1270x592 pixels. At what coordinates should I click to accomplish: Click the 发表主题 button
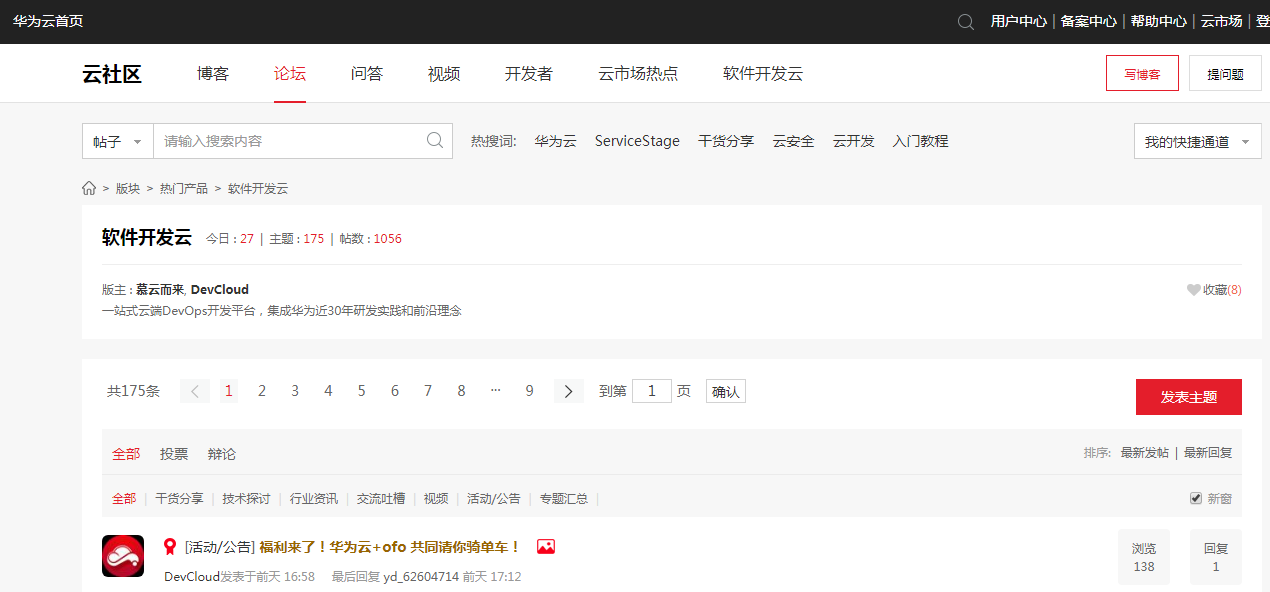tap(1189, 397)
